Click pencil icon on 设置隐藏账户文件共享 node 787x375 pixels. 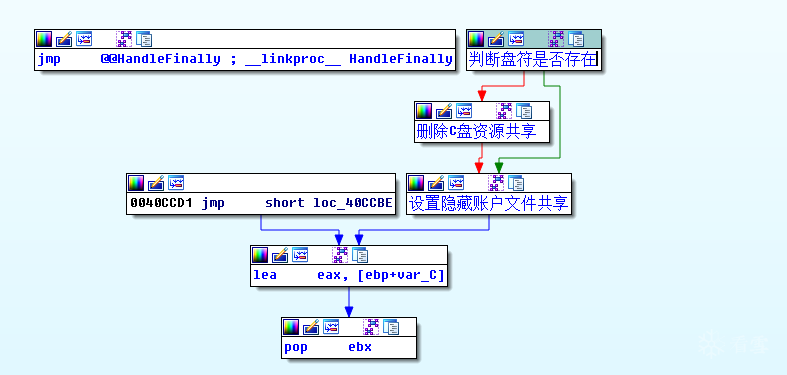436,183
